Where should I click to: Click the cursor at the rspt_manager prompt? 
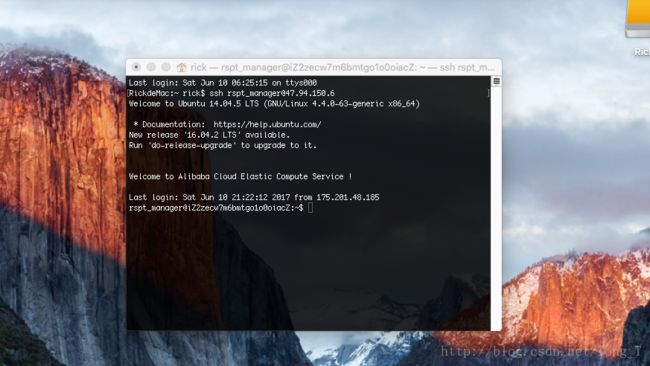tap(310, 208)
